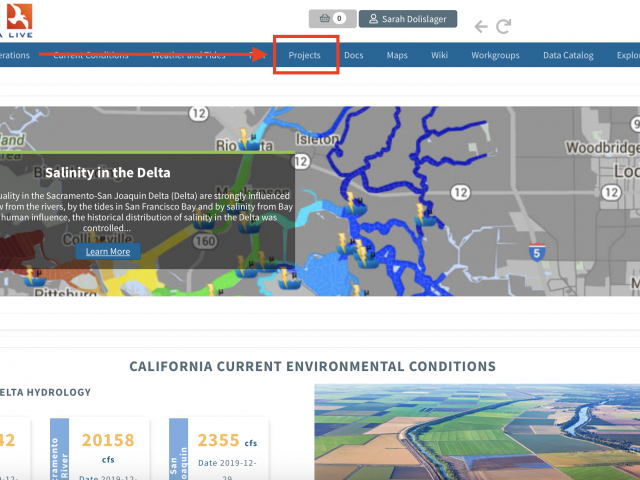This screenshot has height=480, width=640.
Task: Open Sarah Dolislager user account button
Action: pos(408,19)
